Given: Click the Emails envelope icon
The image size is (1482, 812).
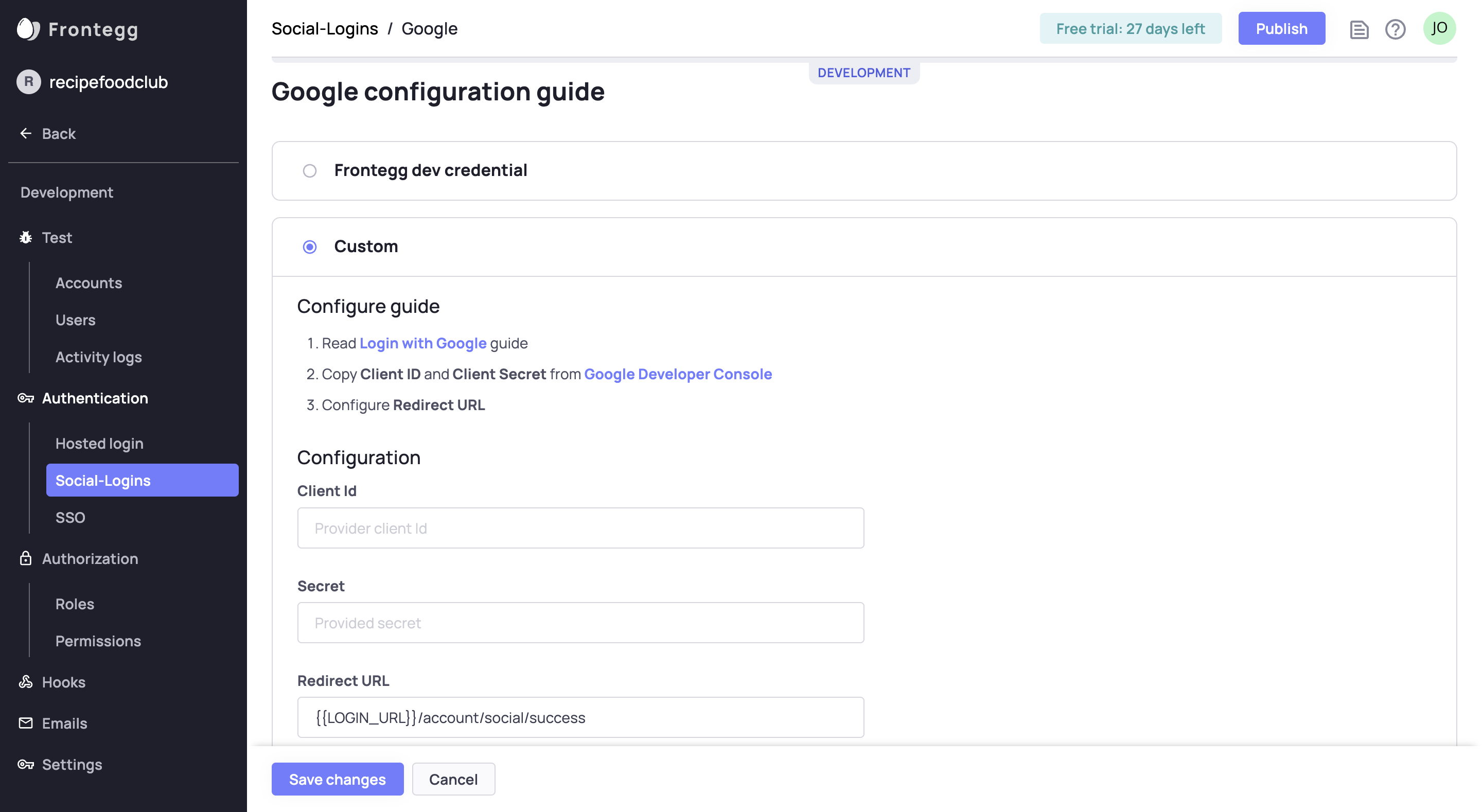Looking at the screenshot, I should point(26,723).
